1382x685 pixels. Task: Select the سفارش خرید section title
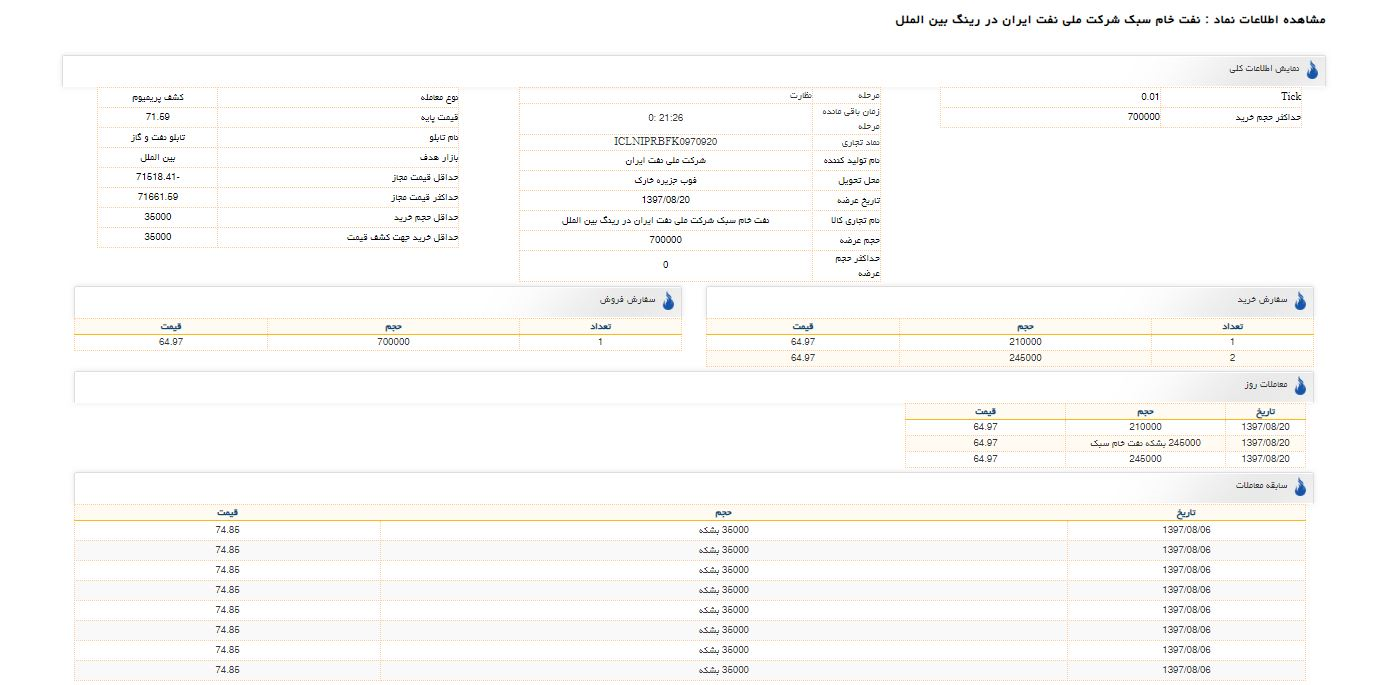(x=1263, y=300)
